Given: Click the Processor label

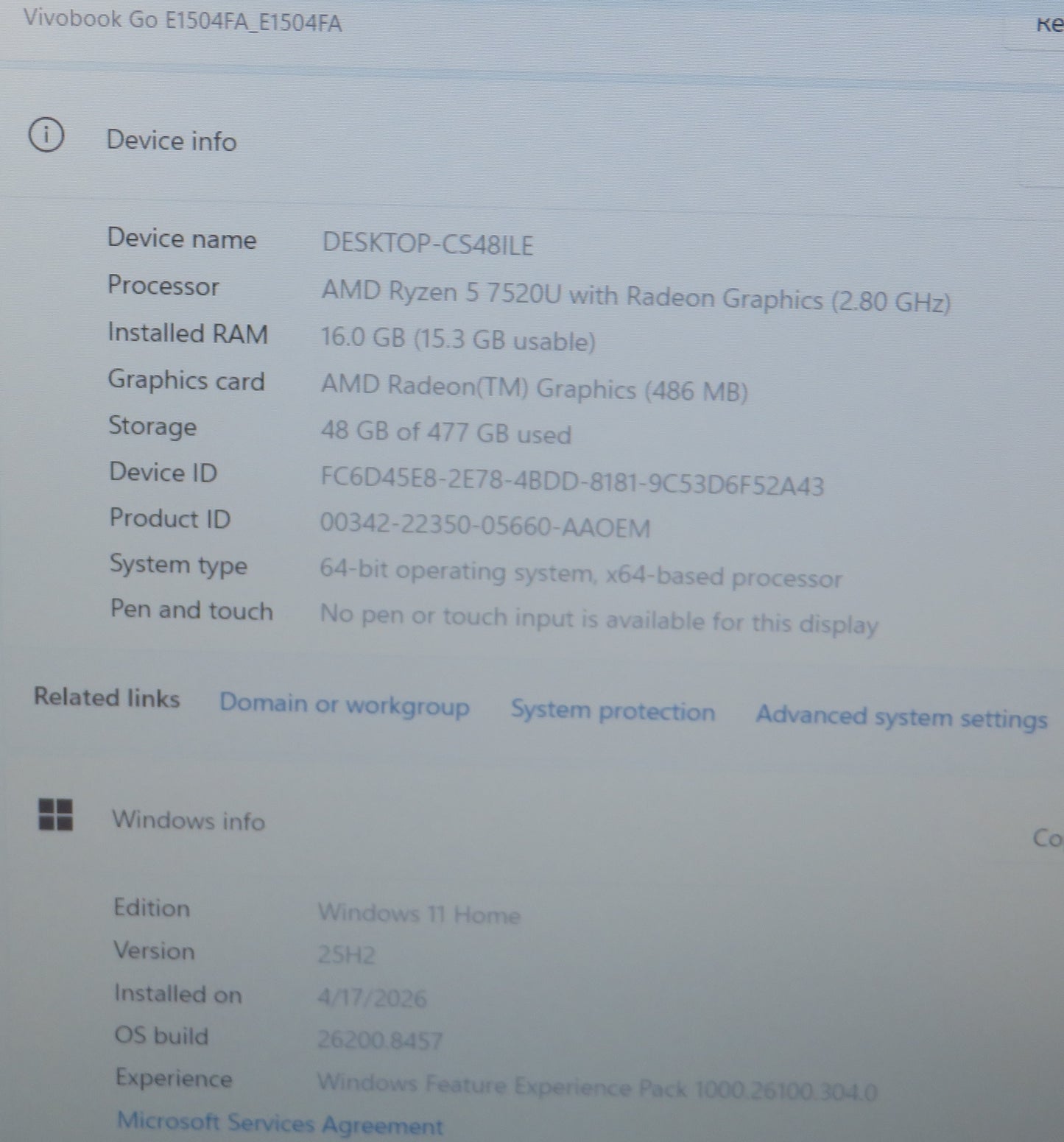Looking at the screenshot, I should 163,286.
